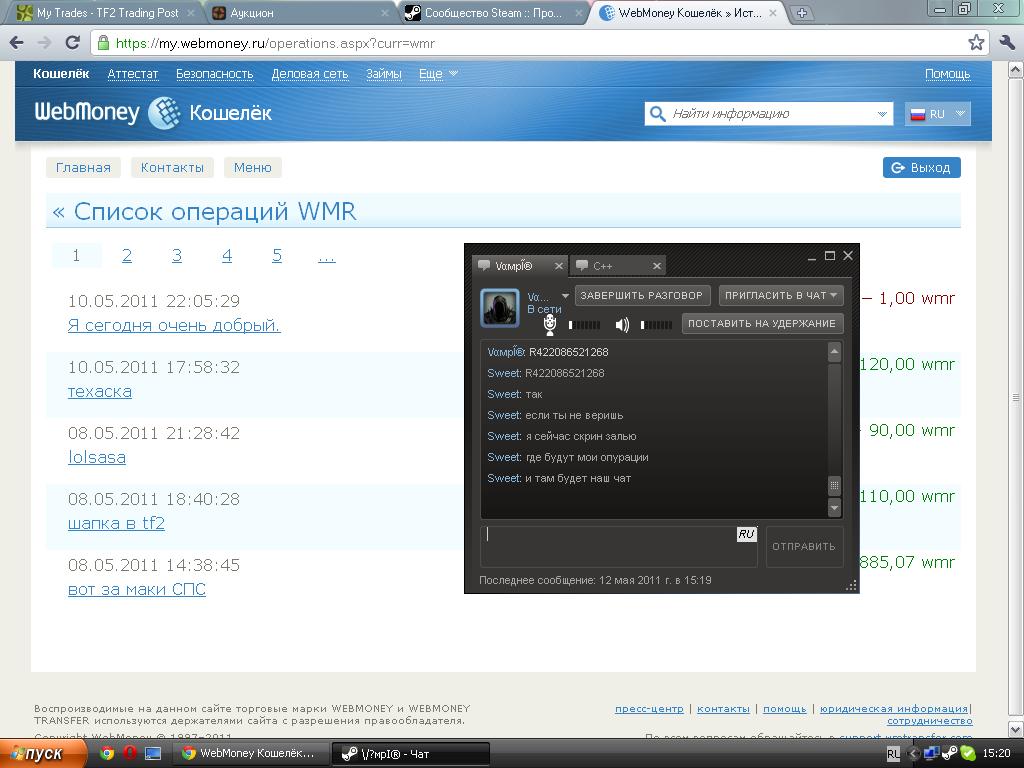Screen dimensions: 1024x768
Task: Click the green padlock in address bar
Action: coord(103,43)
